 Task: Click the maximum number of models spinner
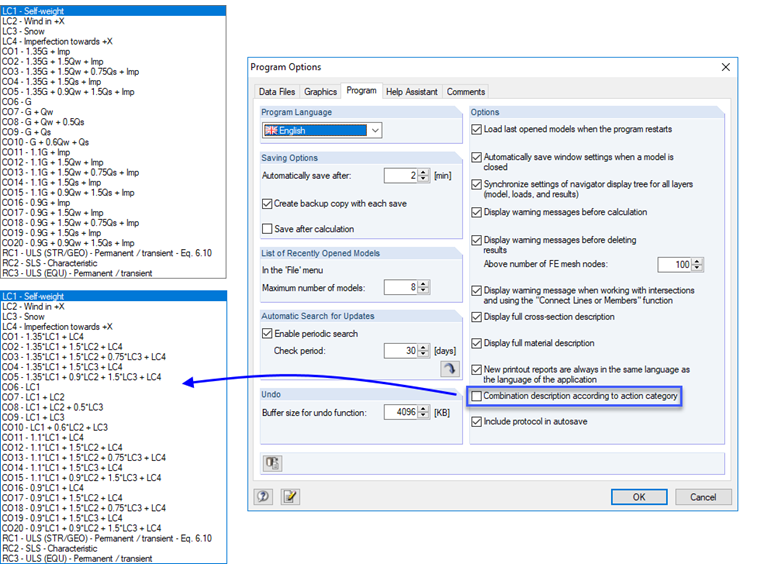424,287
